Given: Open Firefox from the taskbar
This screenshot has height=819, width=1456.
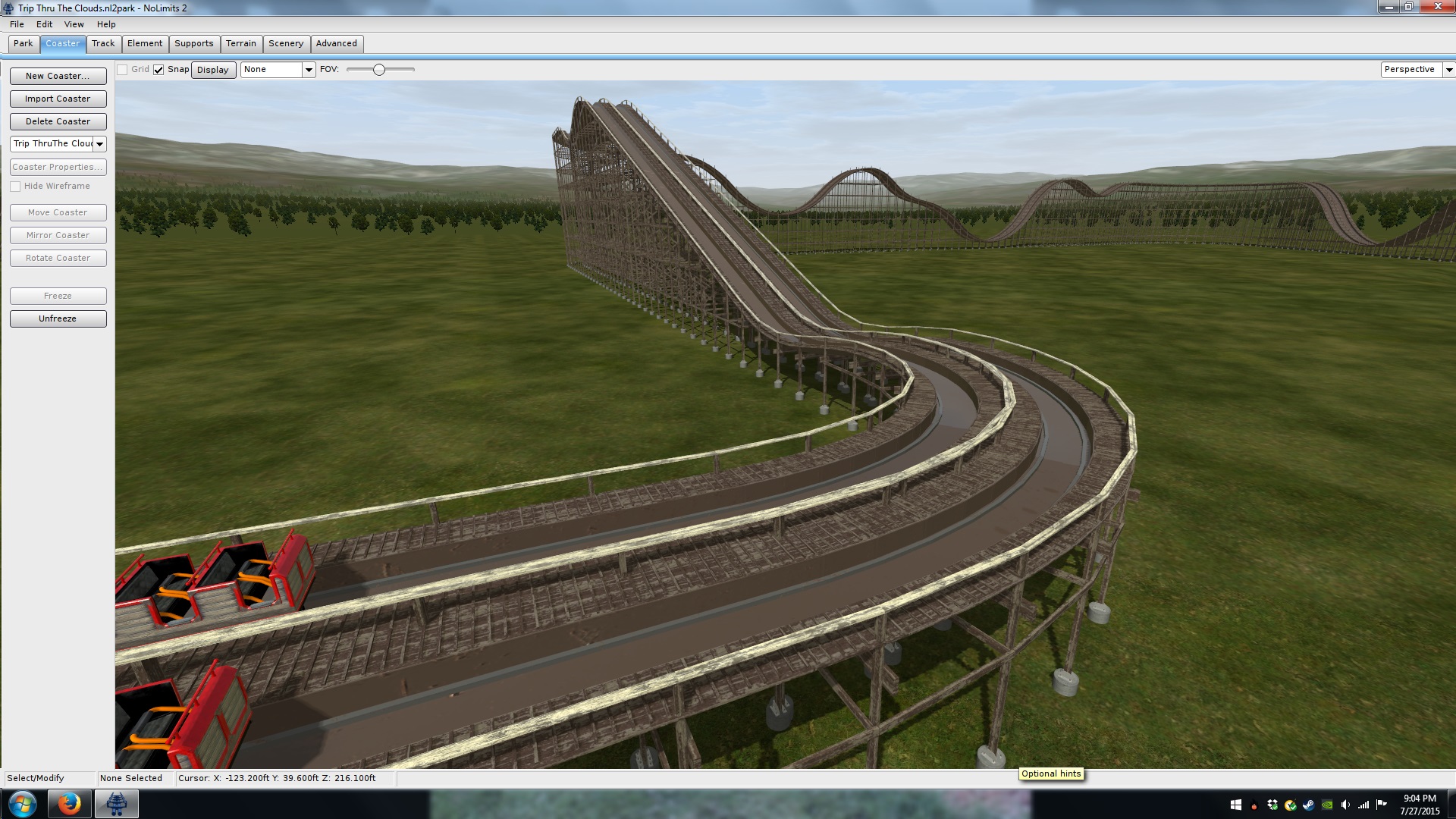Looking at the screenshot, I should point(69,803).
